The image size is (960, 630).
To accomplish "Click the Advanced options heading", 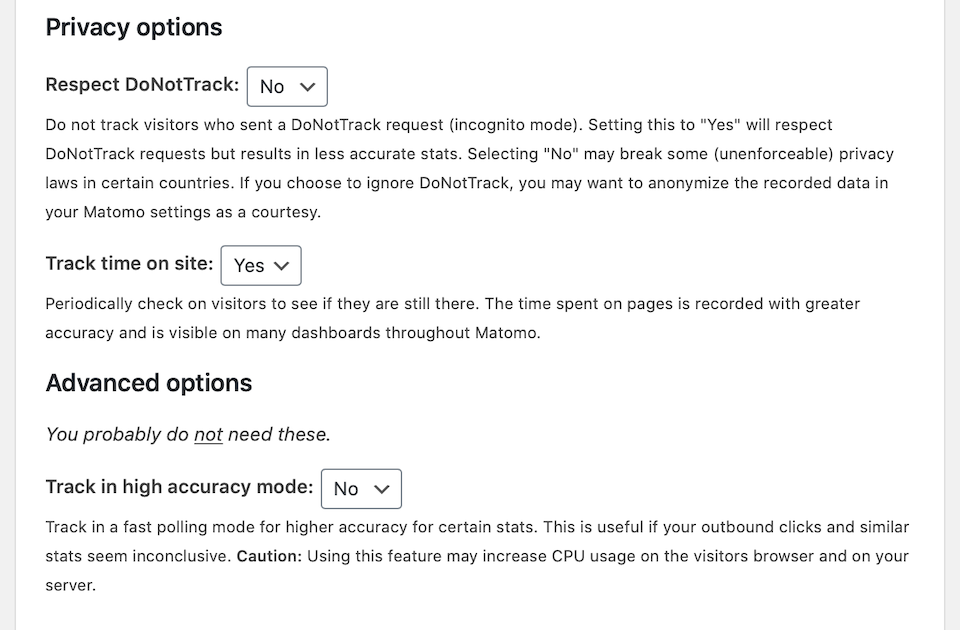I will pos(149,383).
